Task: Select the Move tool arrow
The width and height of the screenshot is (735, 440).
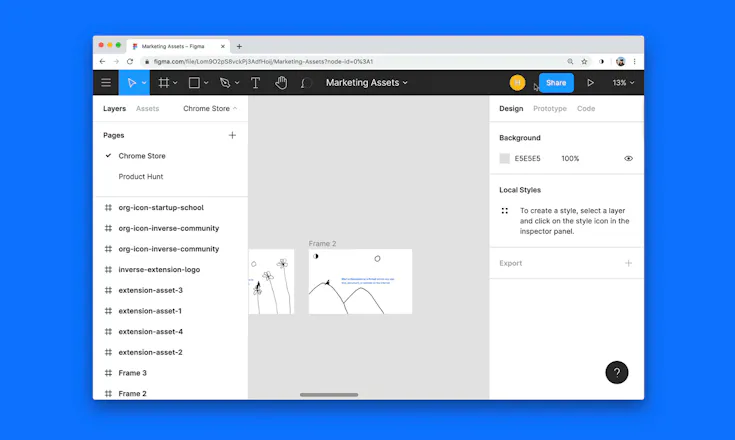Action: coord(131,83)
